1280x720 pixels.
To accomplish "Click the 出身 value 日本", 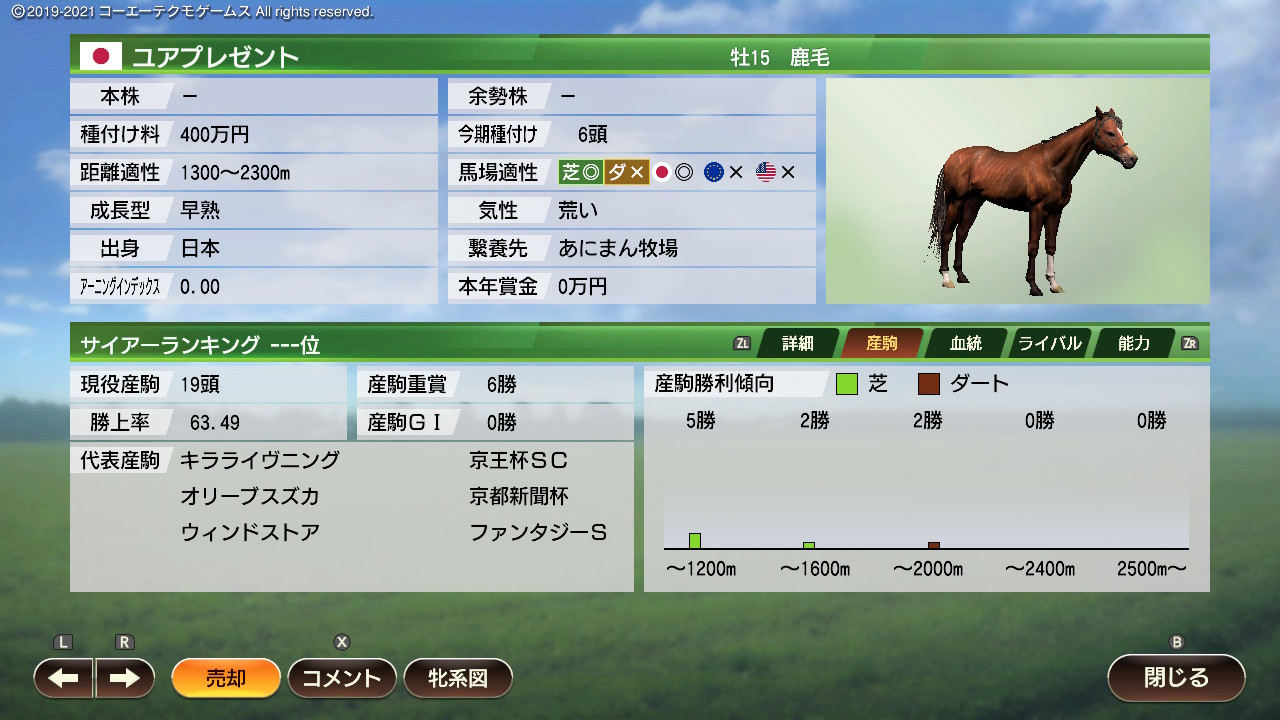I will click(200, 248).
